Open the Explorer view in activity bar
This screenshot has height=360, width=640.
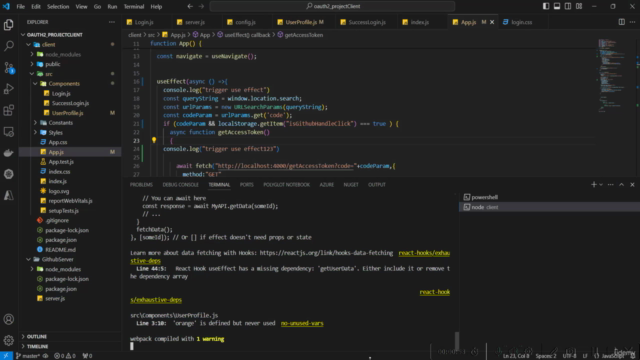pyautogui.click(x=9, y=25)
